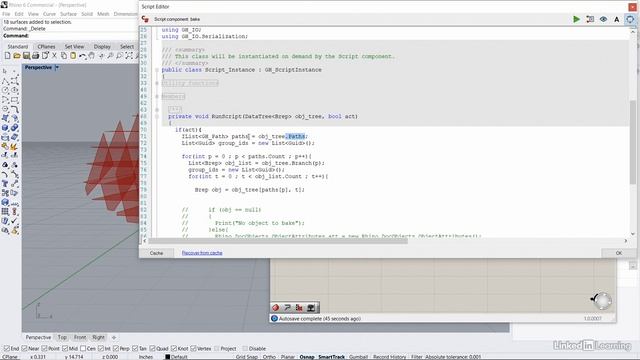
Task: Open the Edit menu in Rhino
Action: click(x=19, y=14)
